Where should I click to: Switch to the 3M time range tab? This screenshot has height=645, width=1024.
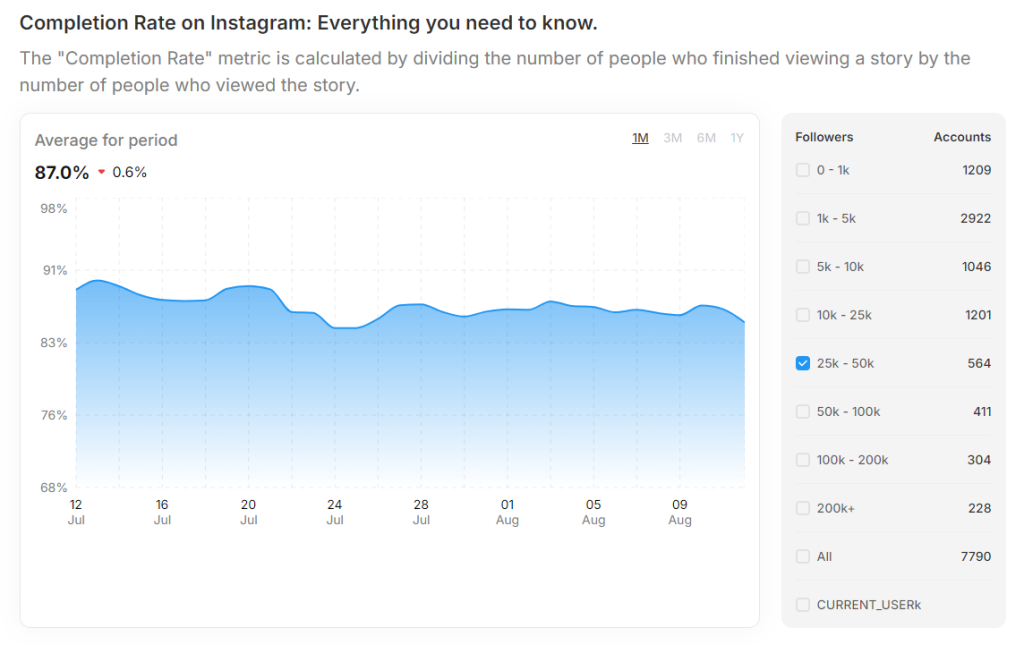(x=672, y=138)
